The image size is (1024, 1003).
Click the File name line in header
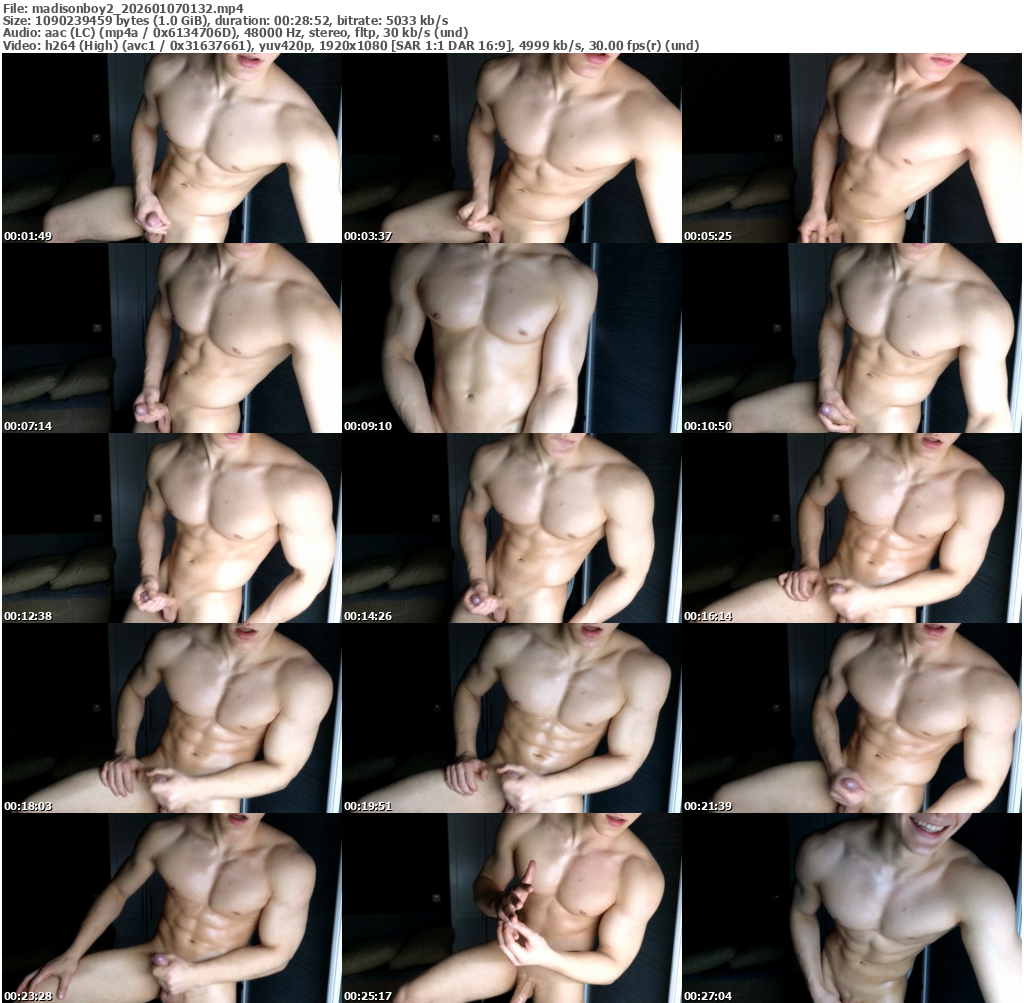123,8
